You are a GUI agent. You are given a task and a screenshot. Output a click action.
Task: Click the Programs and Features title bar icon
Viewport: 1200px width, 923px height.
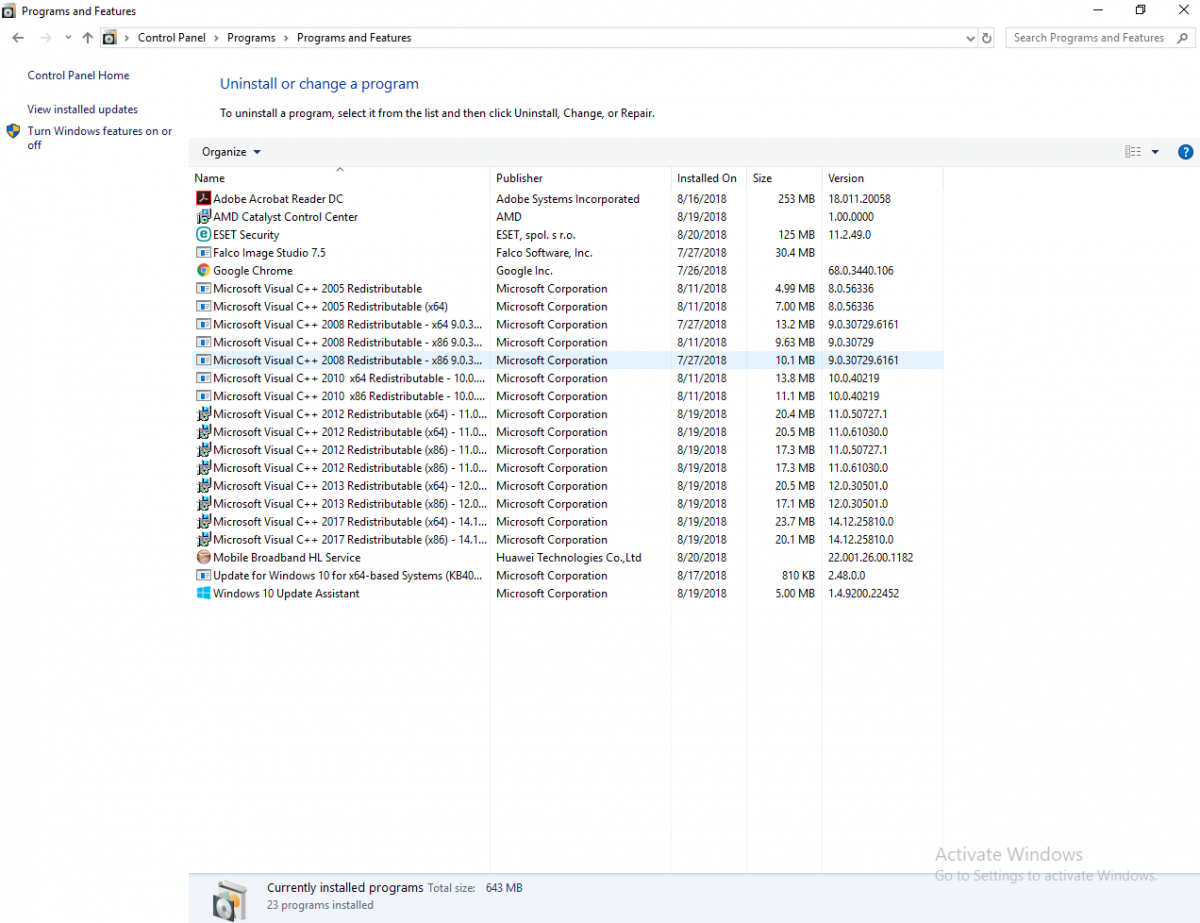coord(8,11)
